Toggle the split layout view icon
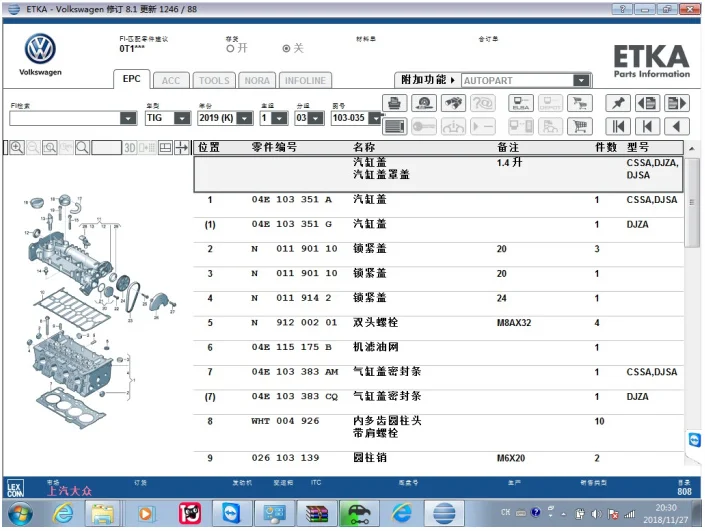 click(165, 147)
